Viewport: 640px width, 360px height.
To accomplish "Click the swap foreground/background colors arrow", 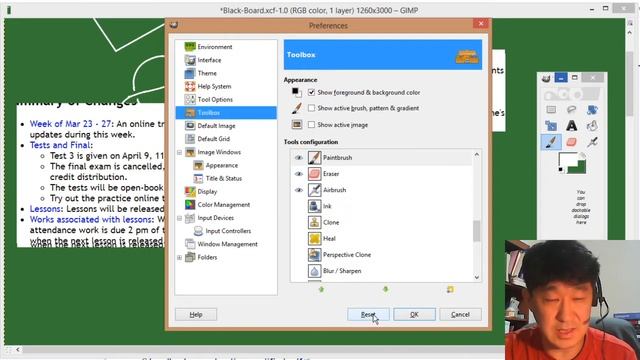I will pos(582,156).
